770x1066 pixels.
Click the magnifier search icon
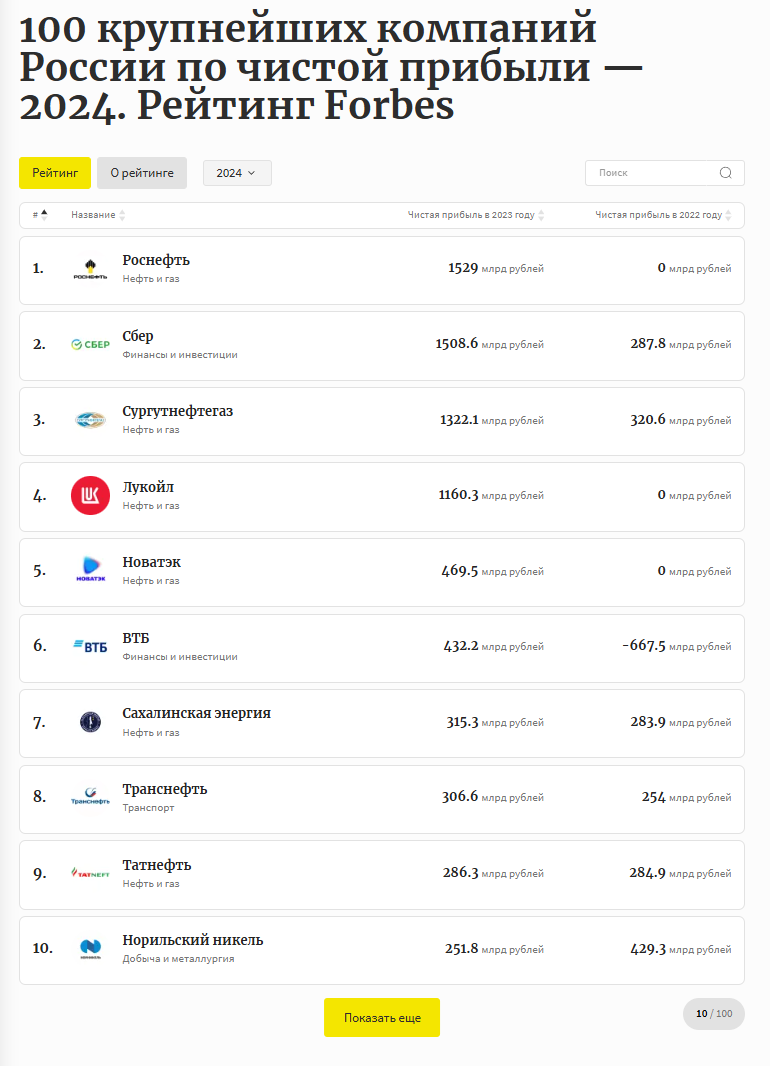coord(726,173)
